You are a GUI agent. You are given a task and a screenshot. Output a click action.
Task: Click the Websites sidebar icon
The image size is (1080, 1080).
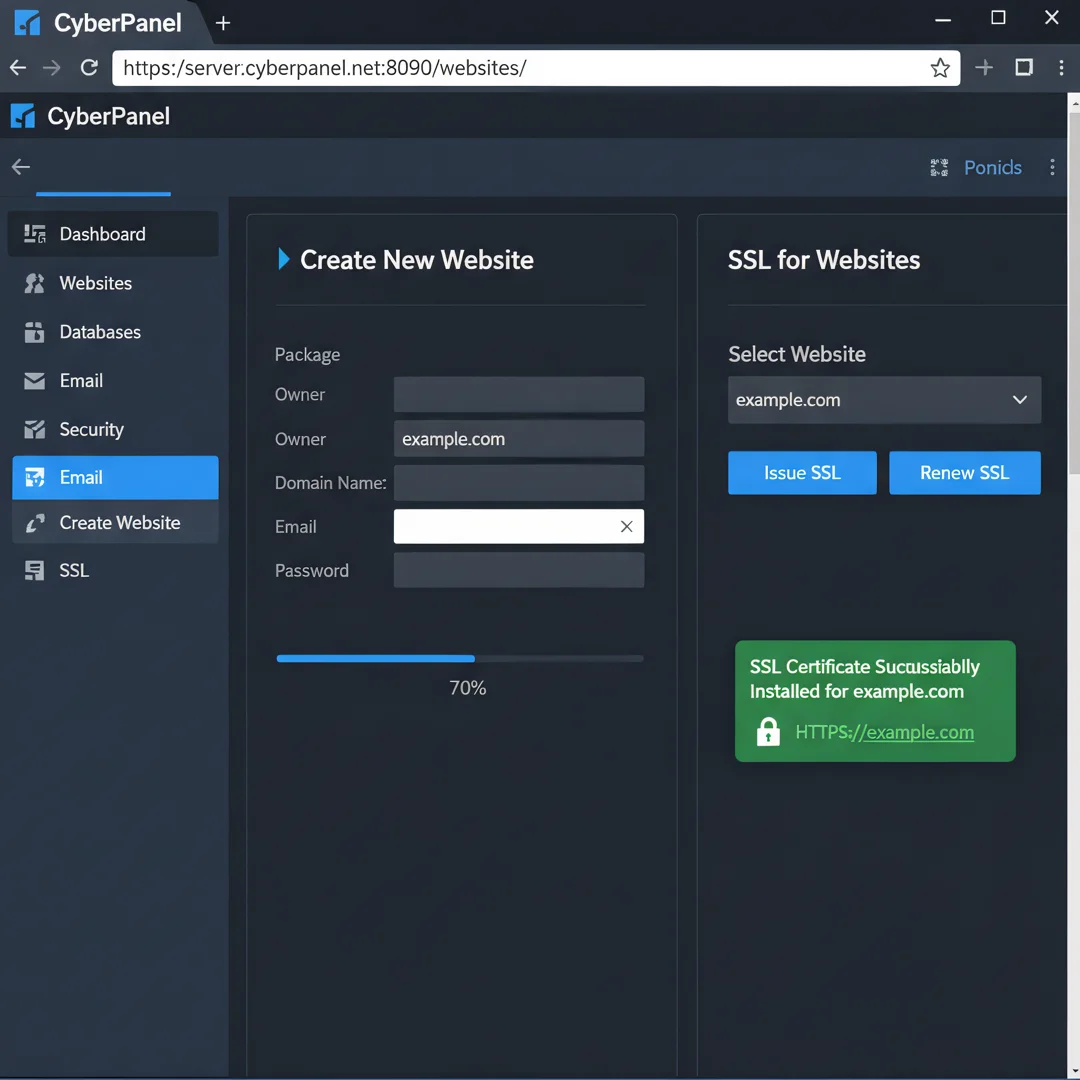coord(34,283)
